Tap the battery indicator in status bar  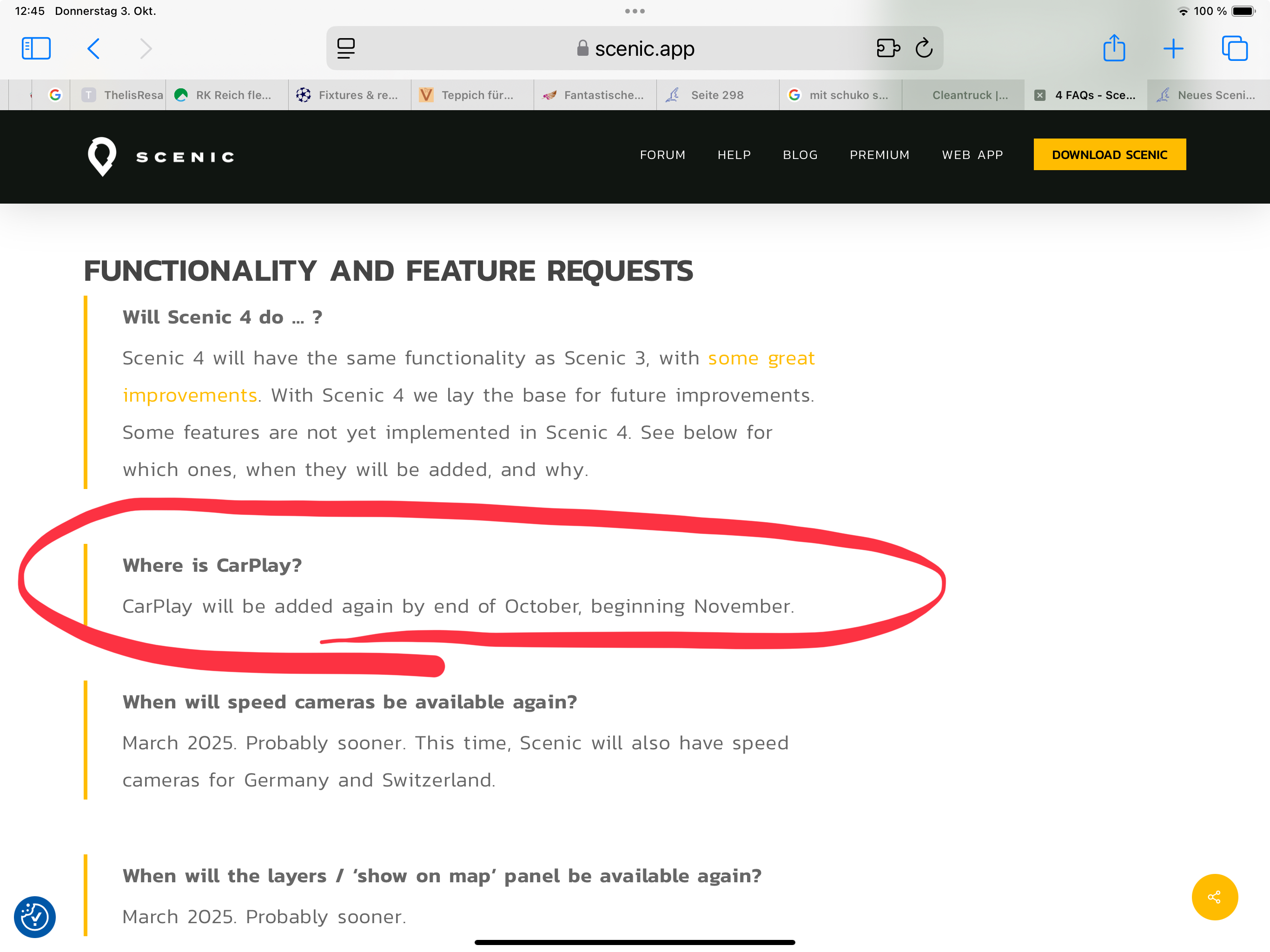click(1243, 11)
